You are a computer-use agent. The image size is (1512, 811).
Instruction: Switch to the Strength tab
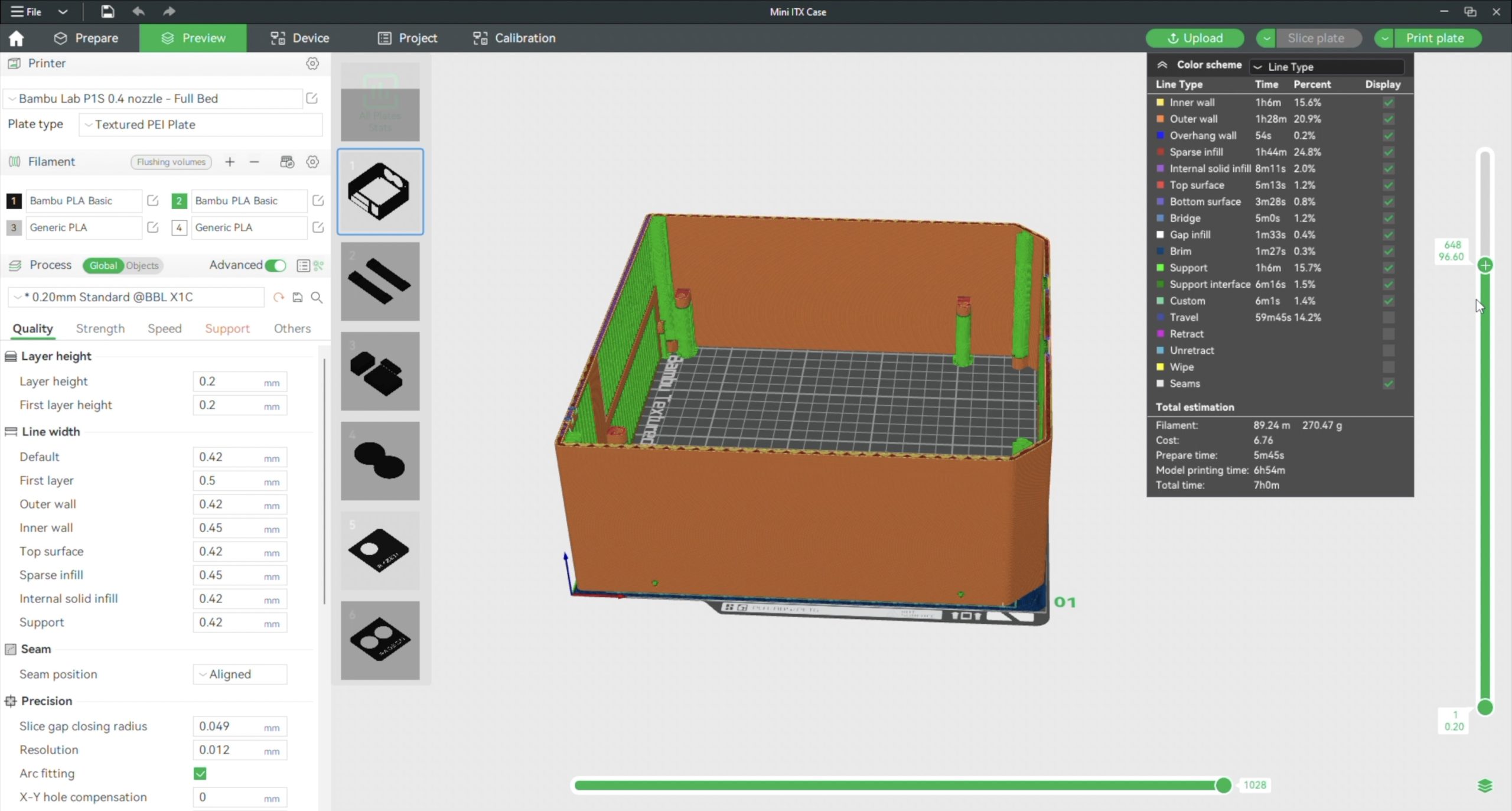pos(100,328)
